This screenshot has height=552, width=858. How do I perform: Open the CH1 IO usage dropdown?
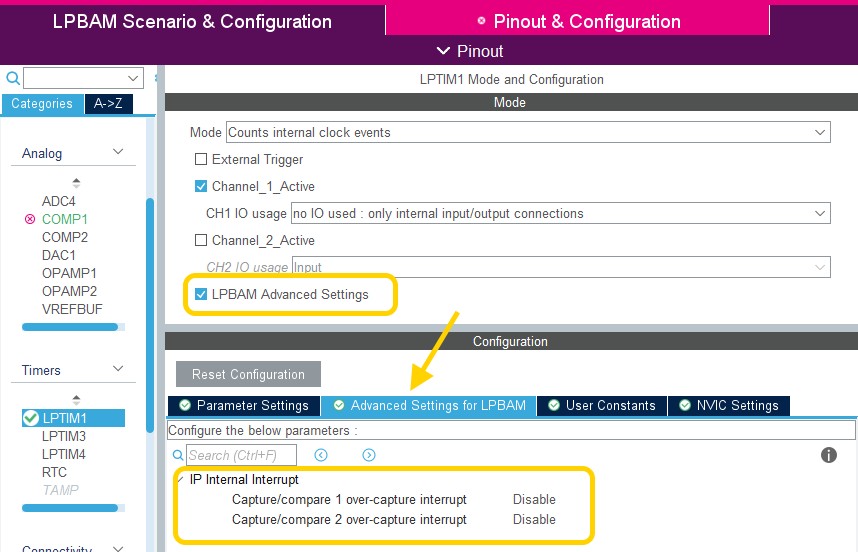click(x=560, y=213)
